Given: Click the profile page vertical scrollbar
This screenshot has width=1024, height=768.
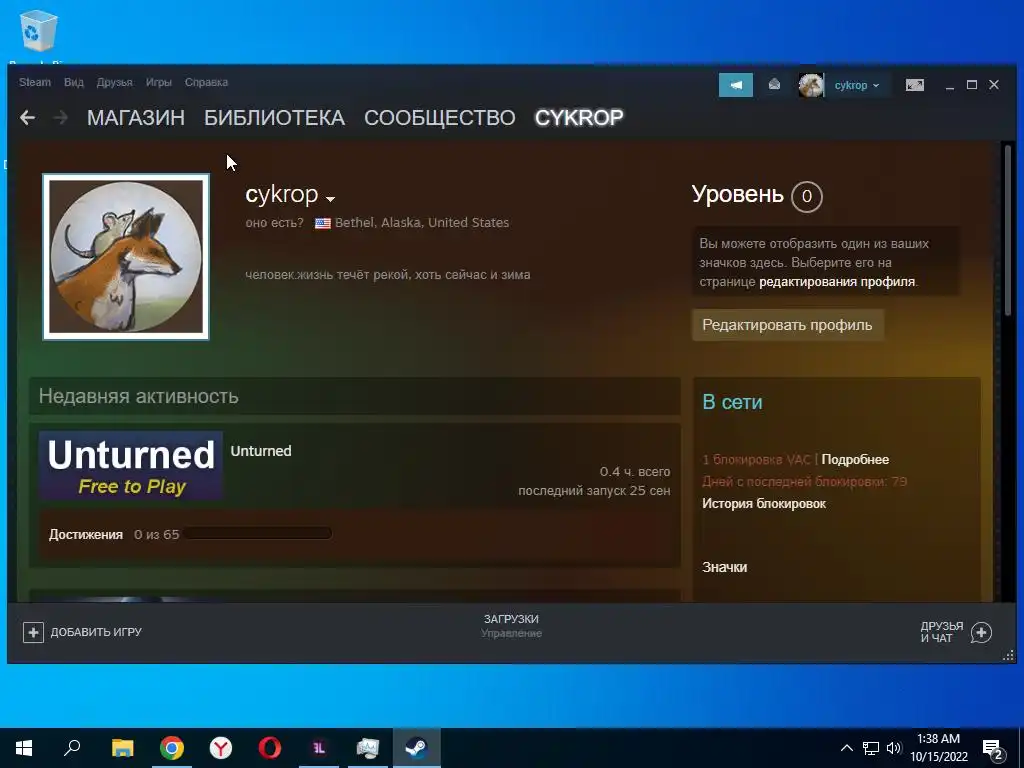Looking at the screenshot, I should 1006,231.
